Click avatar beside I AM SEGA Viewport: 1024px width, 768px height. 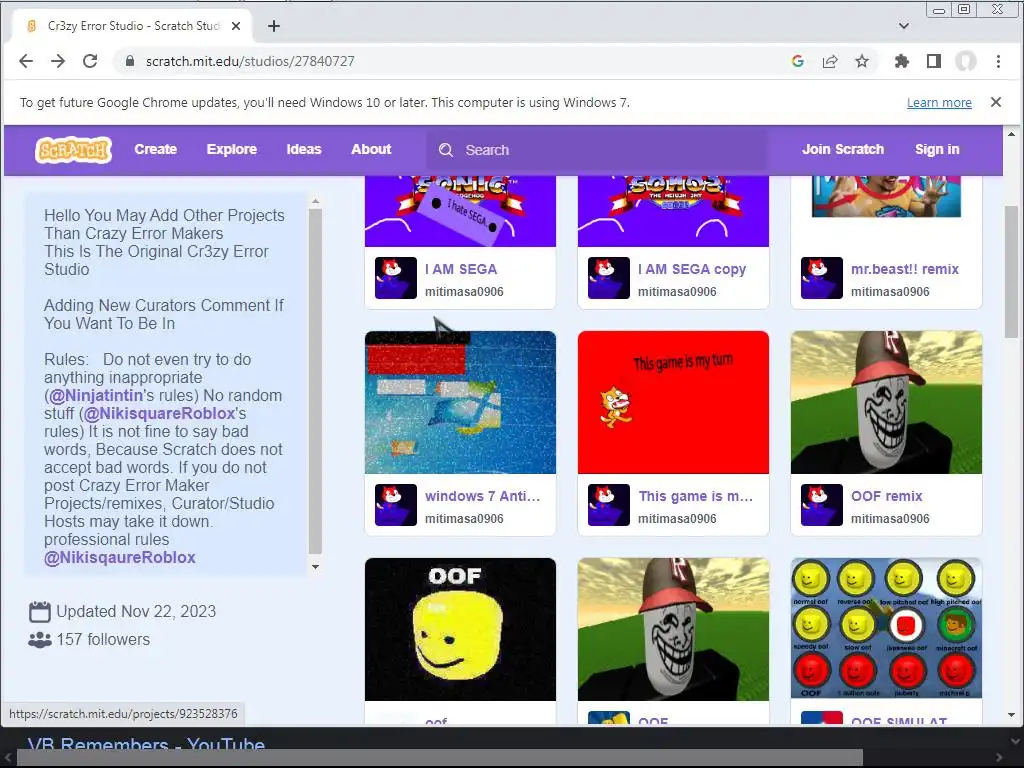pos(396,278)
